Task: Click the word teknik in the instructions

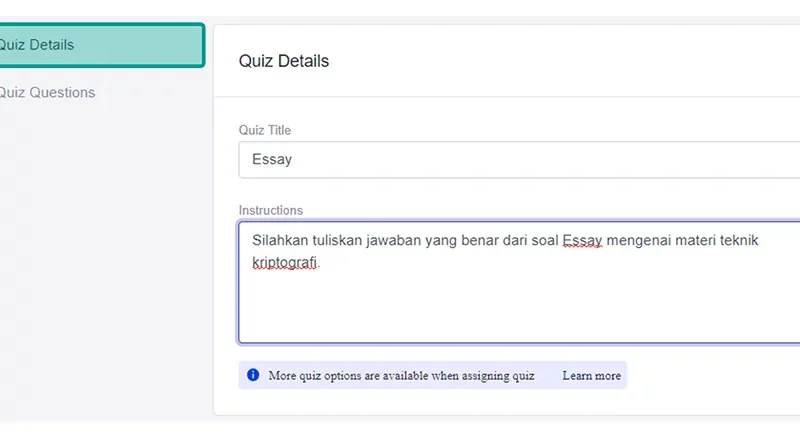Action: coord(739,240)
